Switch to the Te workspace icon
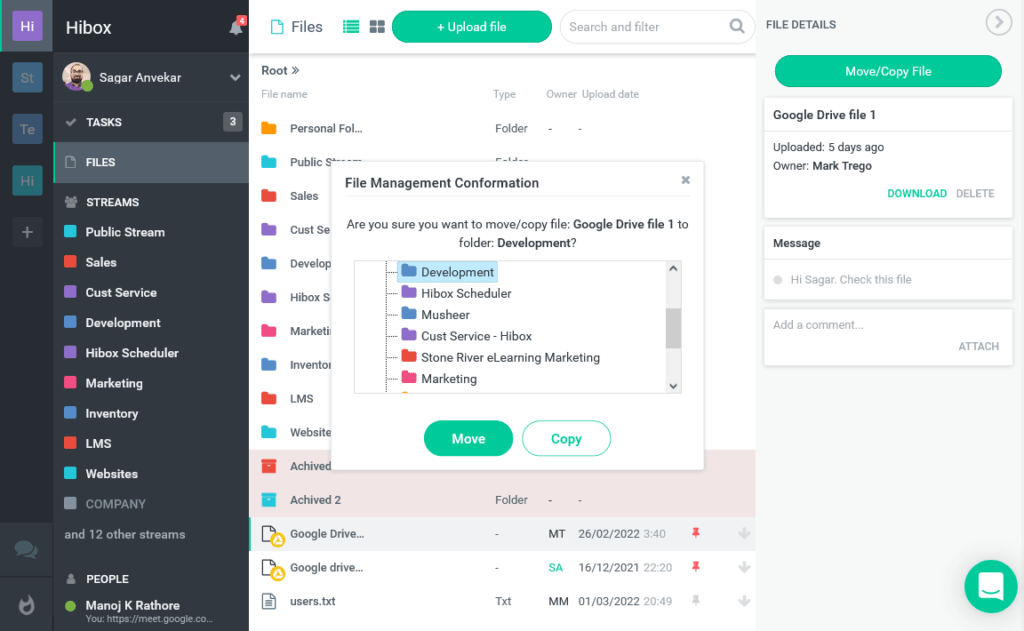The image size is (1024, 631). coord(26,129)
